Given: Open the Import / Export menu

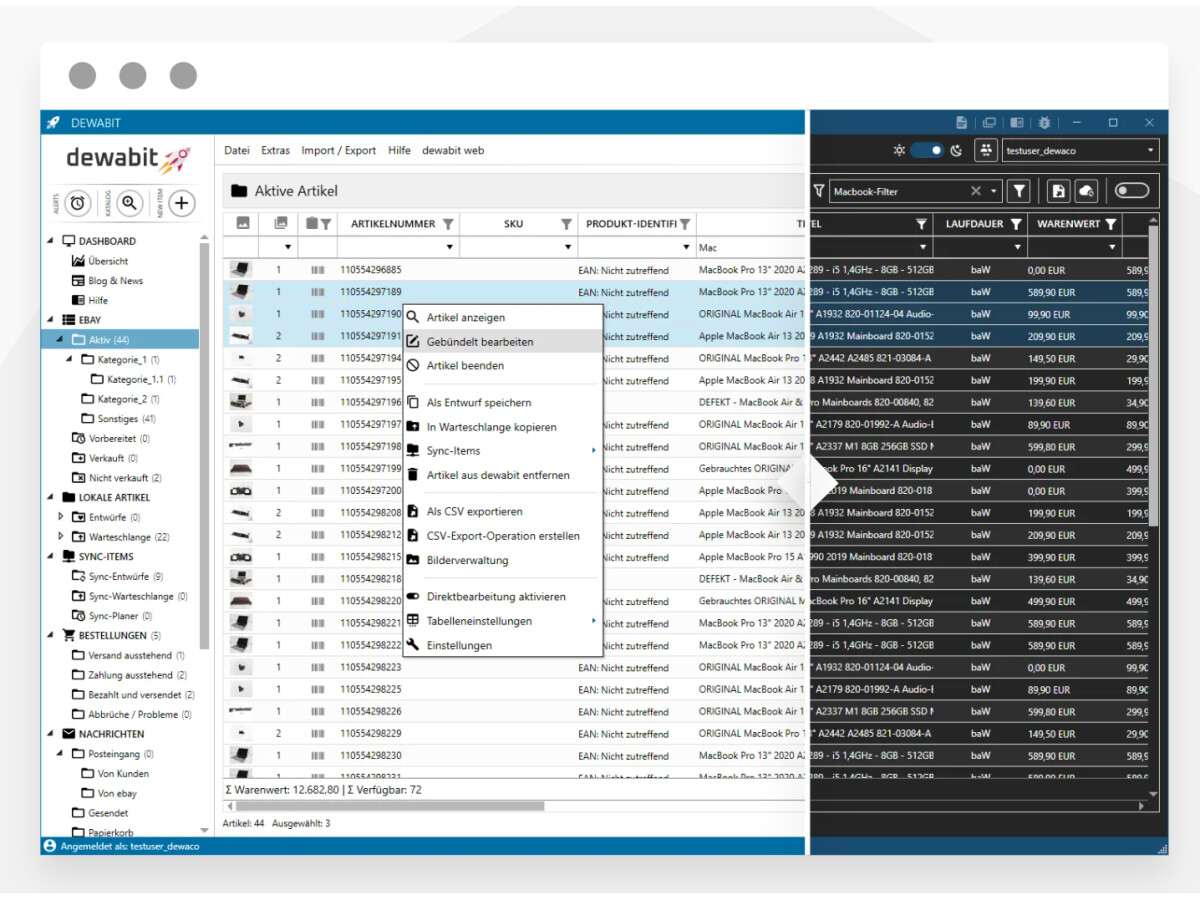Looking at the screenshot, I should point(339,151).
